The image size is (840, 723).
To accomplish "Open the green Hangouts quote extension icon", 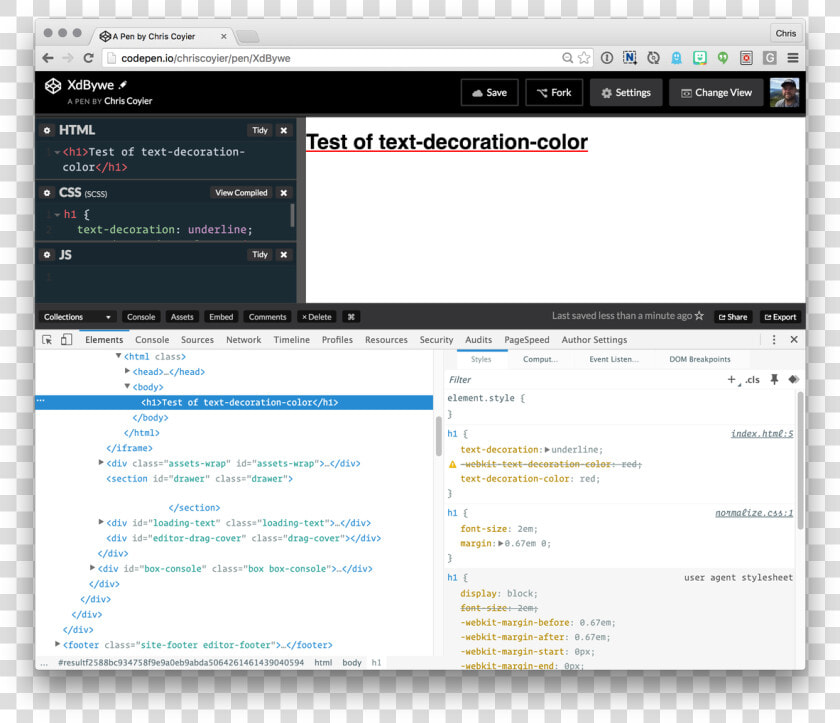I will point(723,58).
